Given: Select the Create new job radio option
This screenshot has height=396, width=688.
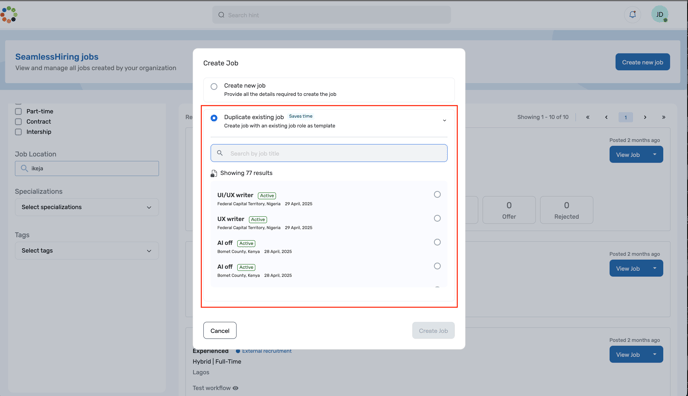Looking at the screenshot, I should click(214, 86).
